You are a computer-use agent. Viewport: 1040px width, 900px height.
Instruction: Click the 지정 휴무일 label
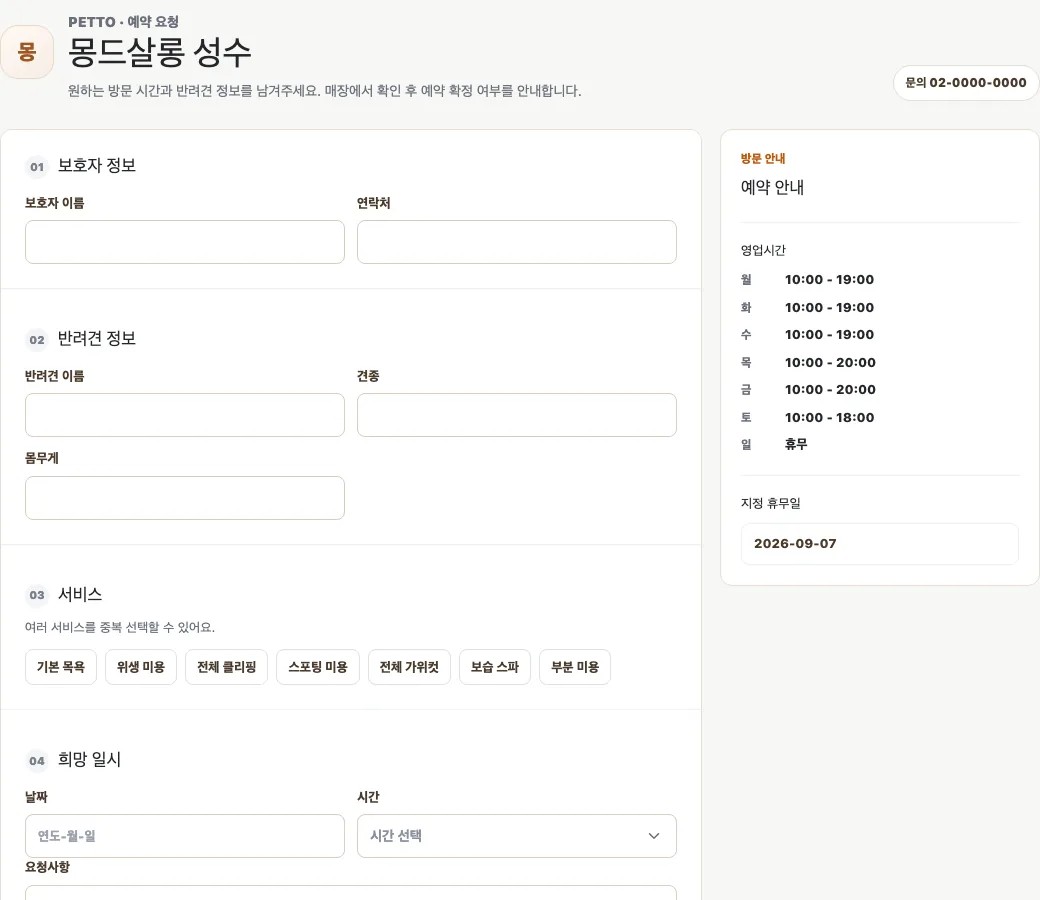coord(771,504)
